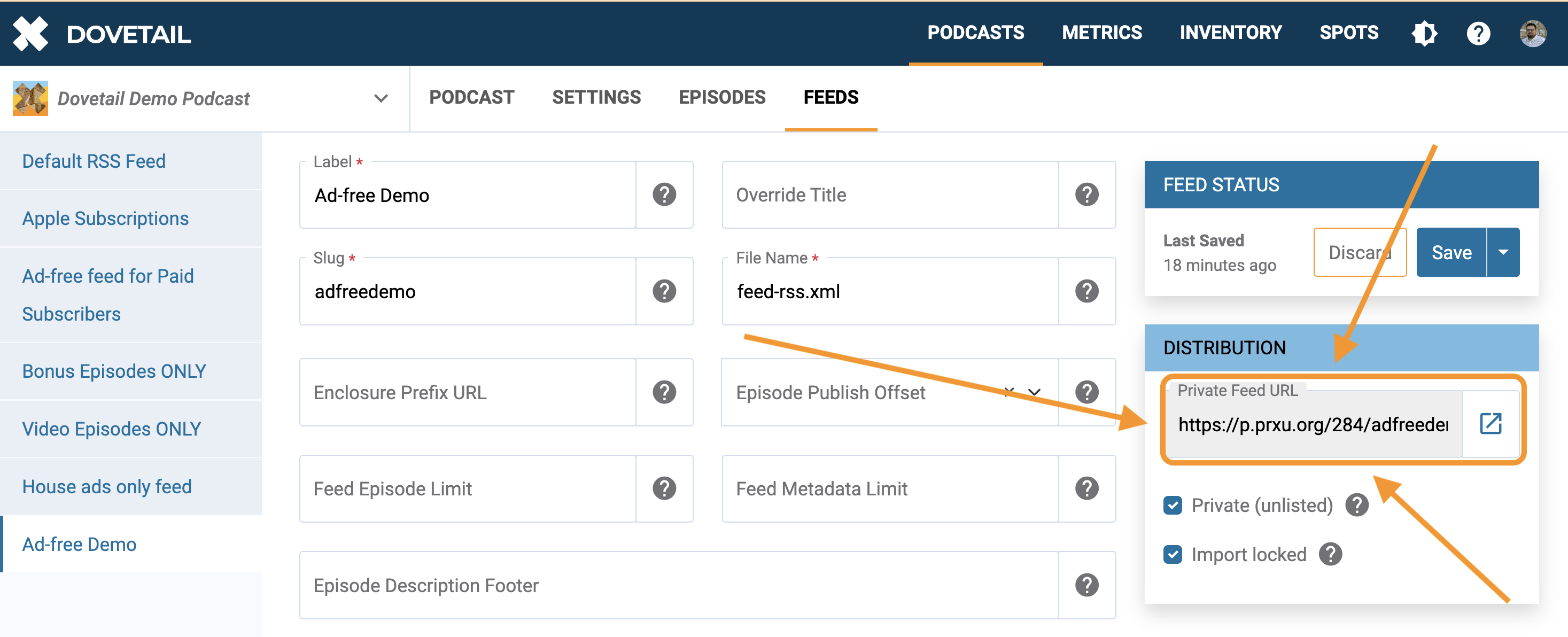Viewport: 1568px width, 637px height.
Task: Click the help icon next to Label field
Action: pos(664,195)
